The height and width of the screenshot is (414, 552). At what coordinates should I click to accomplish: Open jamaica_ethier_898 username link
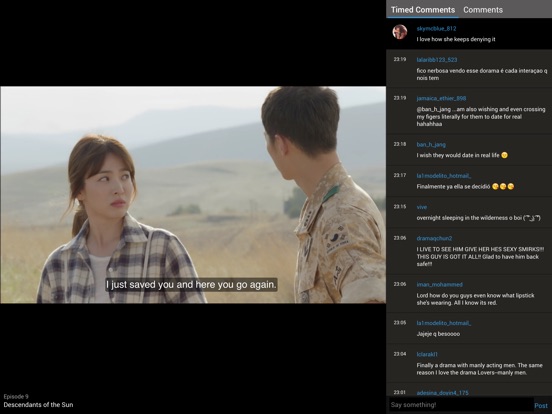[x=441, y=98]
